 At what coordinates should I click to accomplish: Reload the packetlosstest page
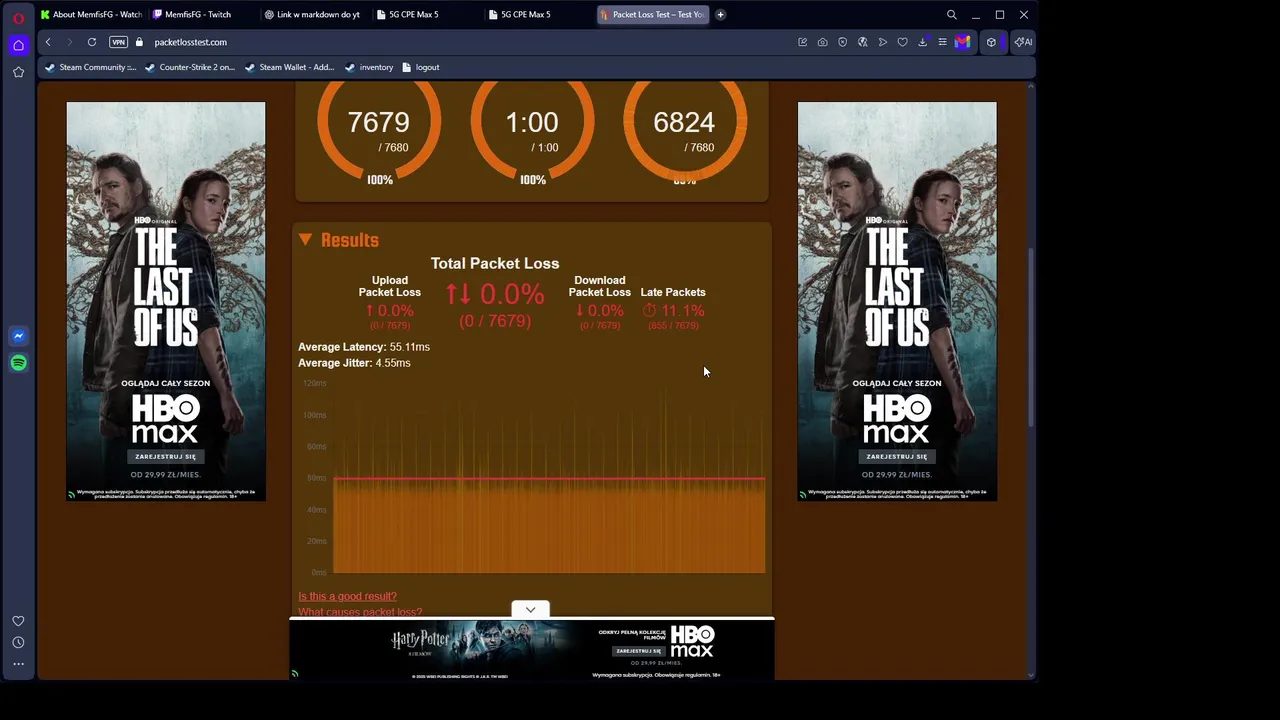point(92,42)
